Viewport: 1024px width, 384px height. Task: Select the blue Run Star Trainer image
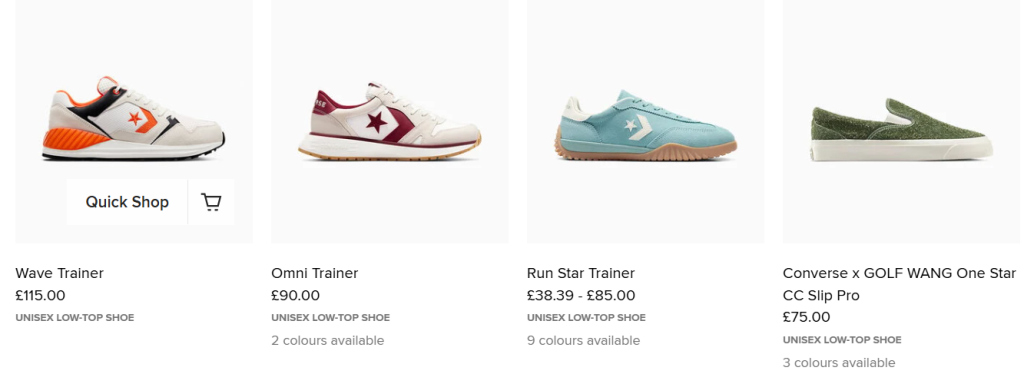645,125
